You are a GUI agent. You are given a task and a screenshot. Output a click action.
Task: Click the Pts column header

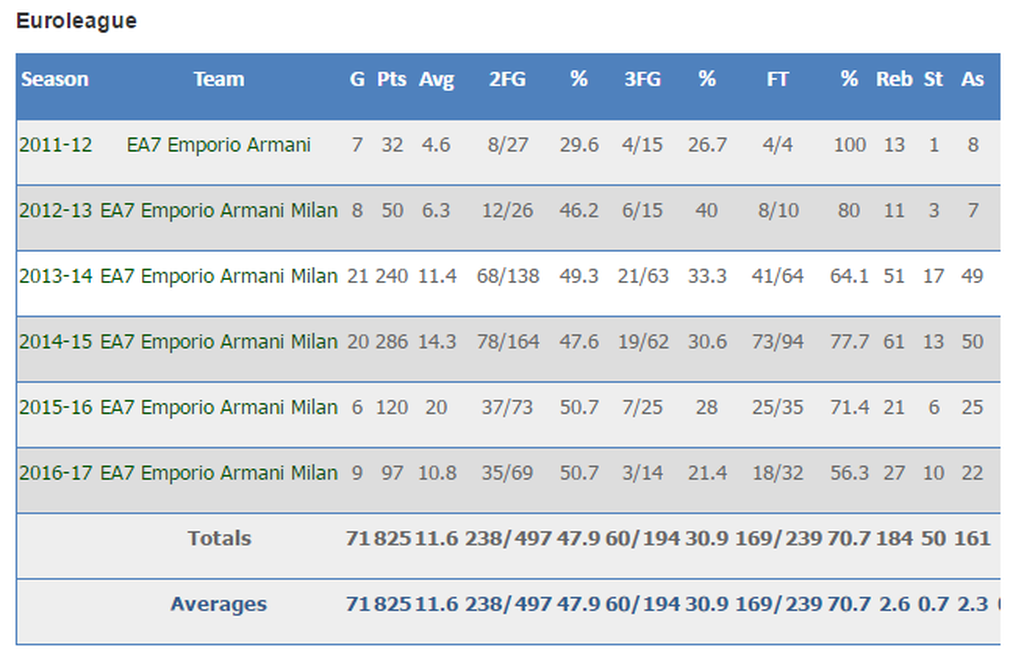click(392, 79)
